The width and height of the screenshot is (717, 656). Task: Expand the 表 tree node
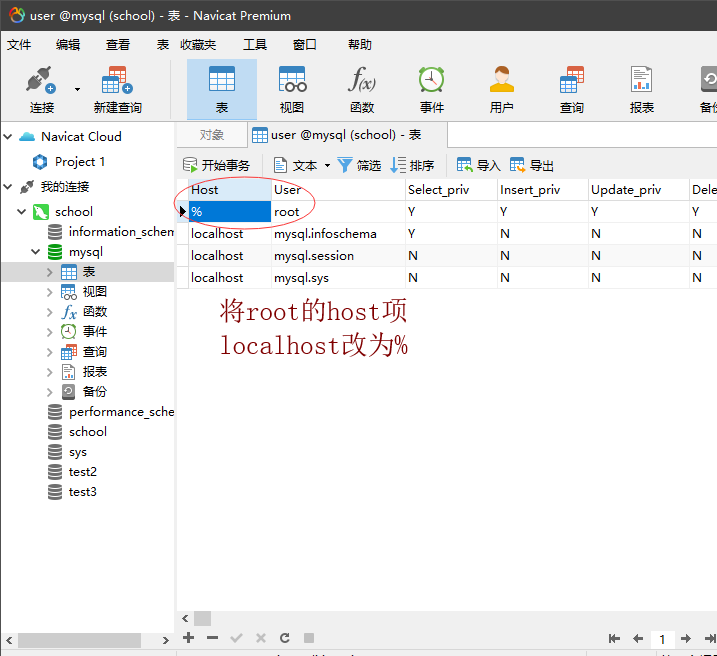[49, 272]
